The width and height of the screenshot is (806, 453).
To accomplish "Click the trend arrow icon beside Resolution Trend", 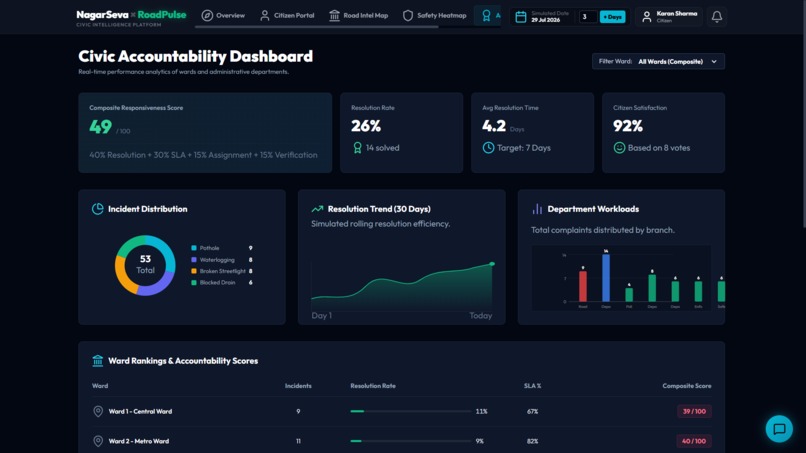I will pyautogui.click(x=317, y=209).
